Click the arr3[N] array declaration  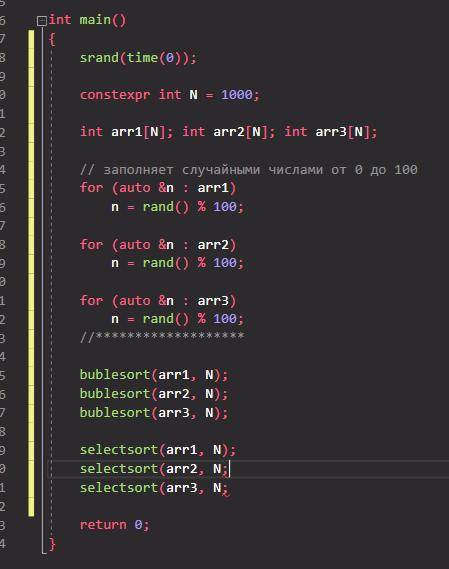coord(331,132)
